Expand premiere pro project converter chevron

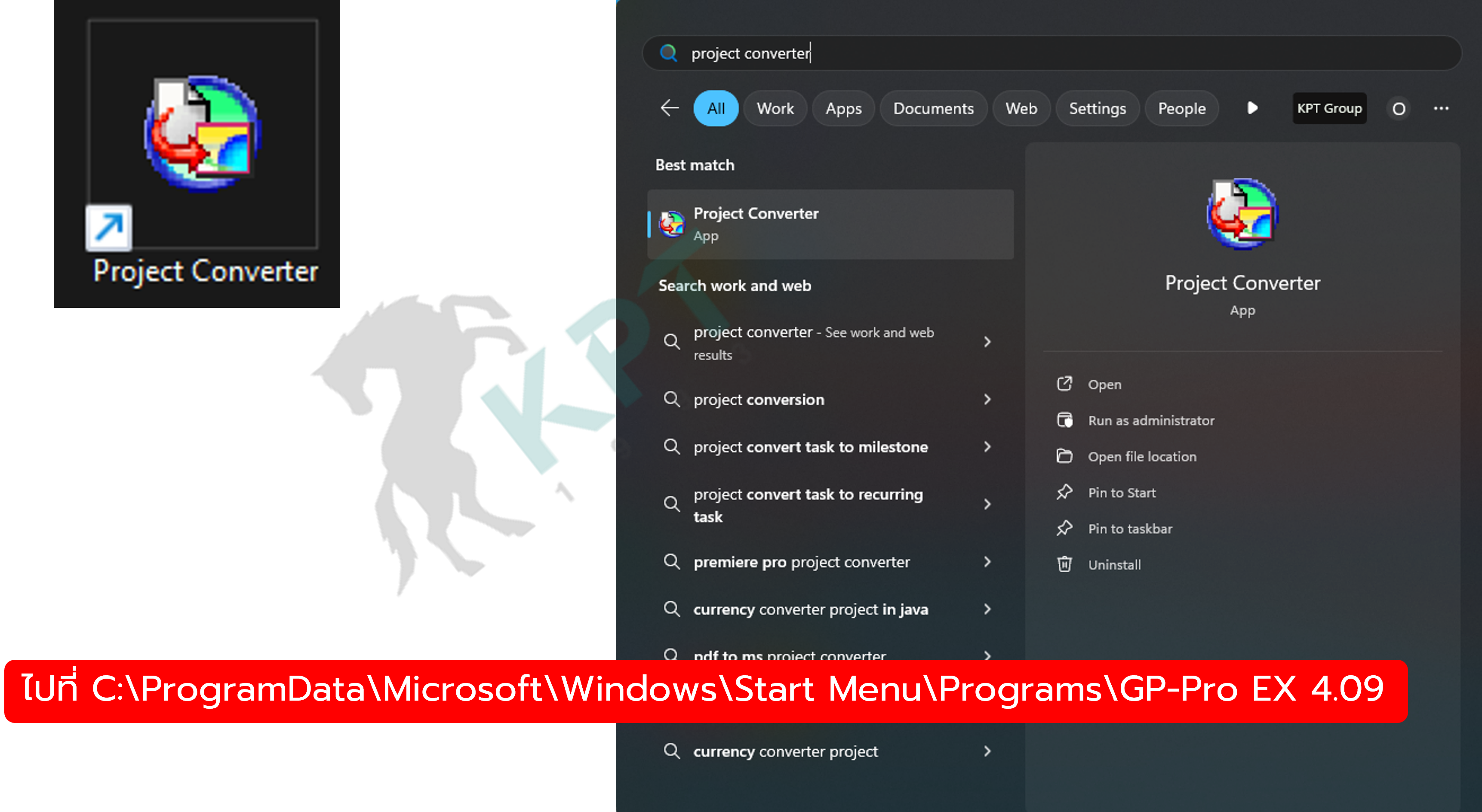click(x=987, y=562)
